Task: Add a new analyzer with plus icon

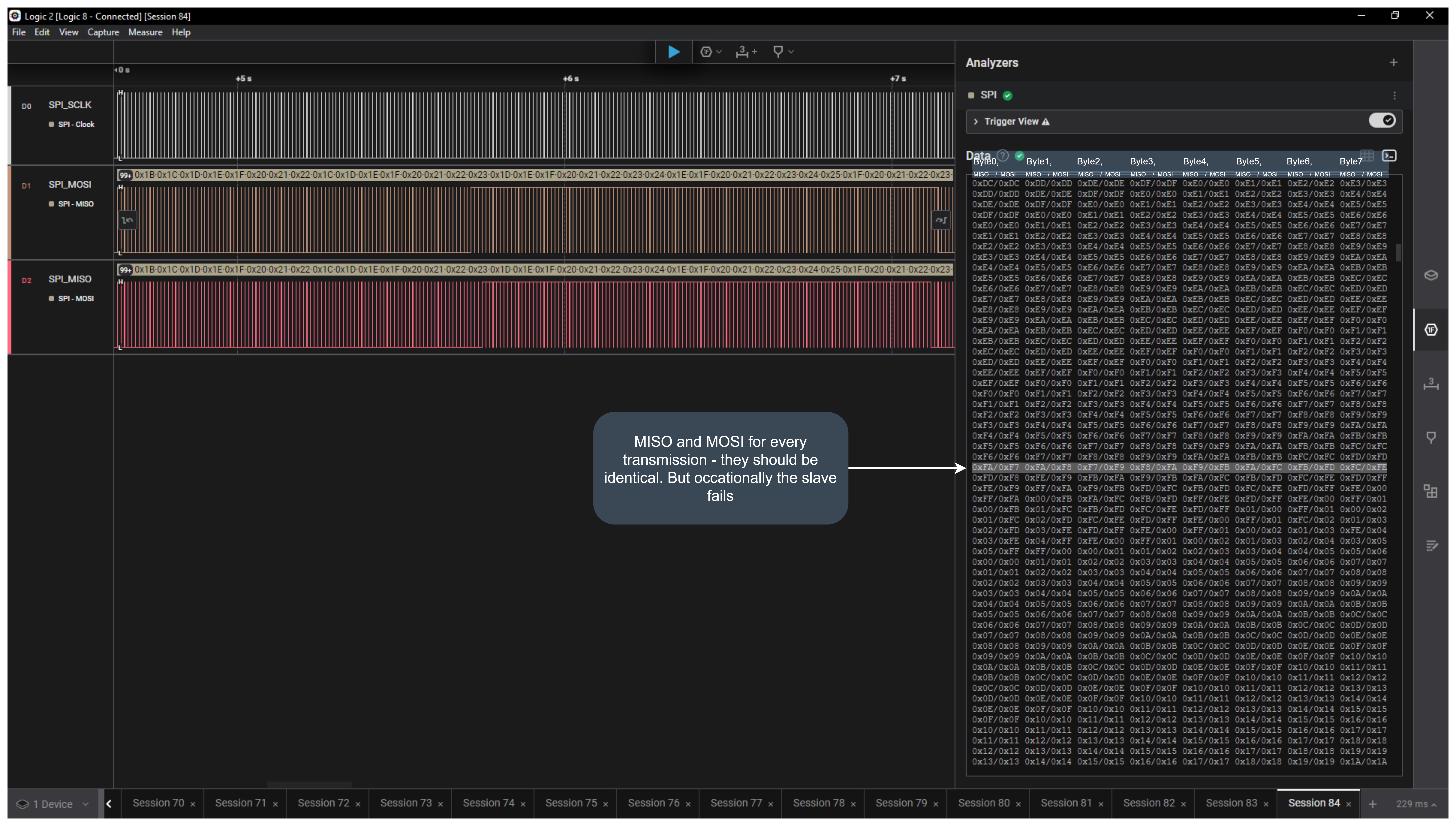Action: pos(1393,62)
